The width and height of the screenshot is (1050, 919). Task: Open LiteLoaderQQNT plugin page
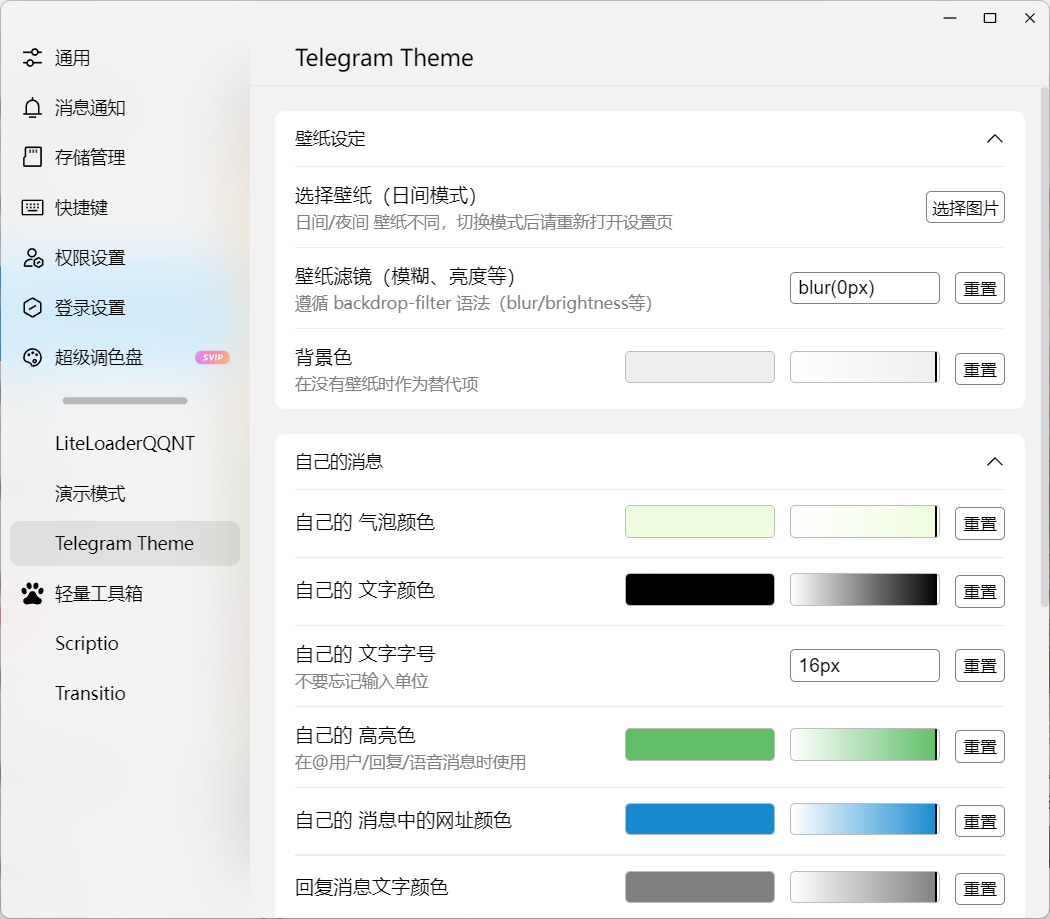pos(125,443)
